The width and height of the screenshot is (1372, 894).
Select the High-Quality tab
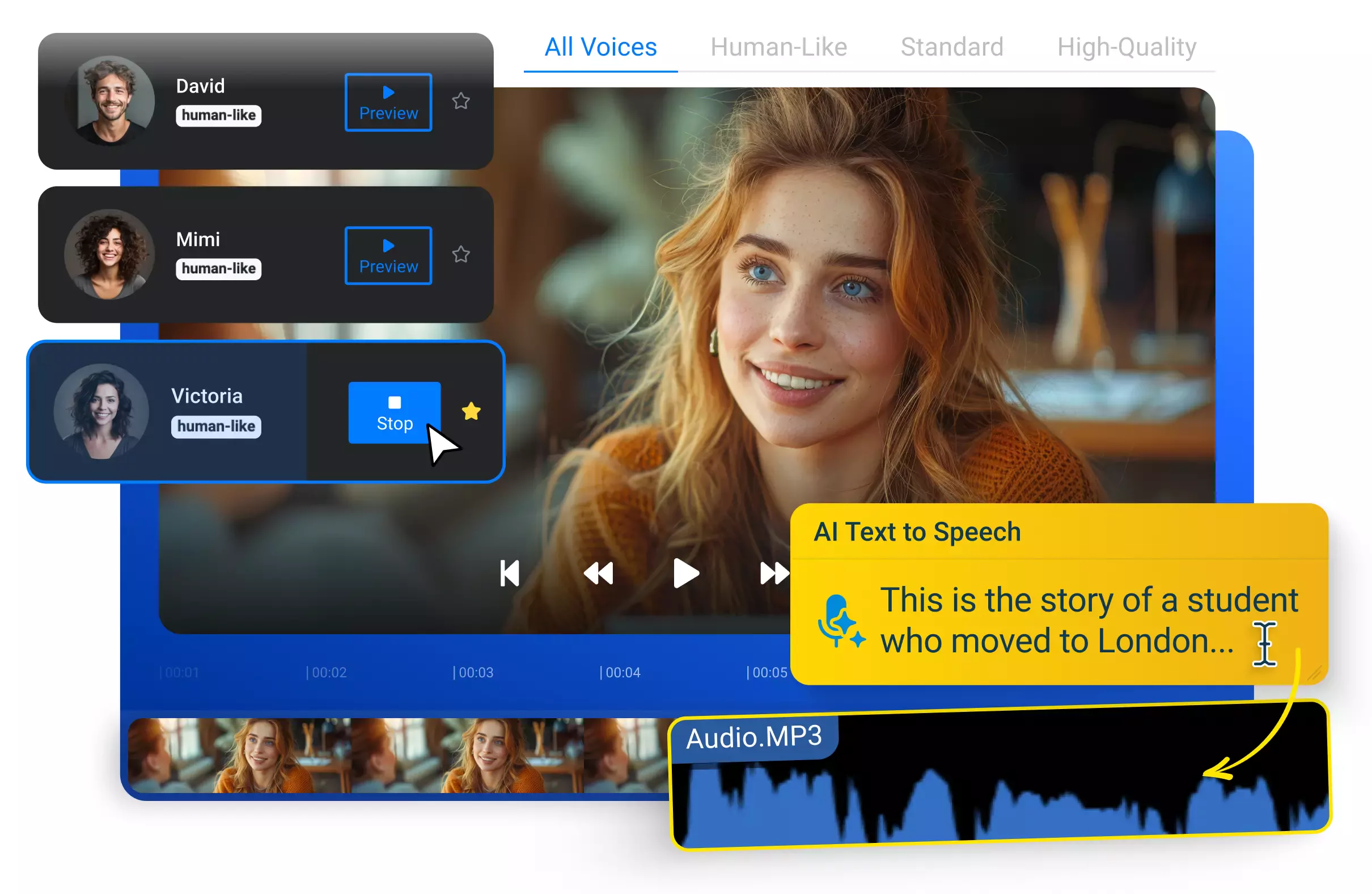(1127, 47)
